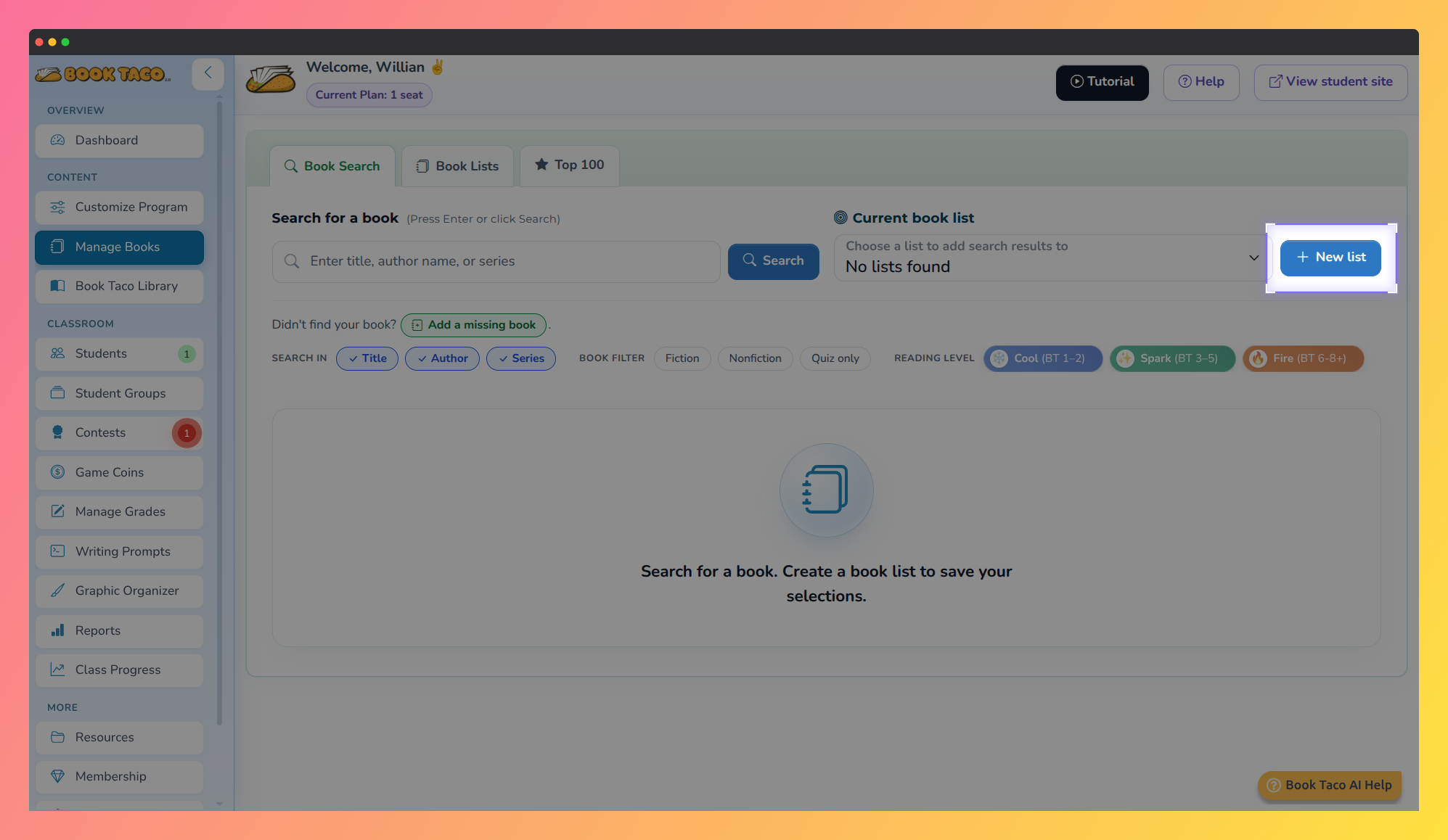Open Book Taco Library

[119, 287]
